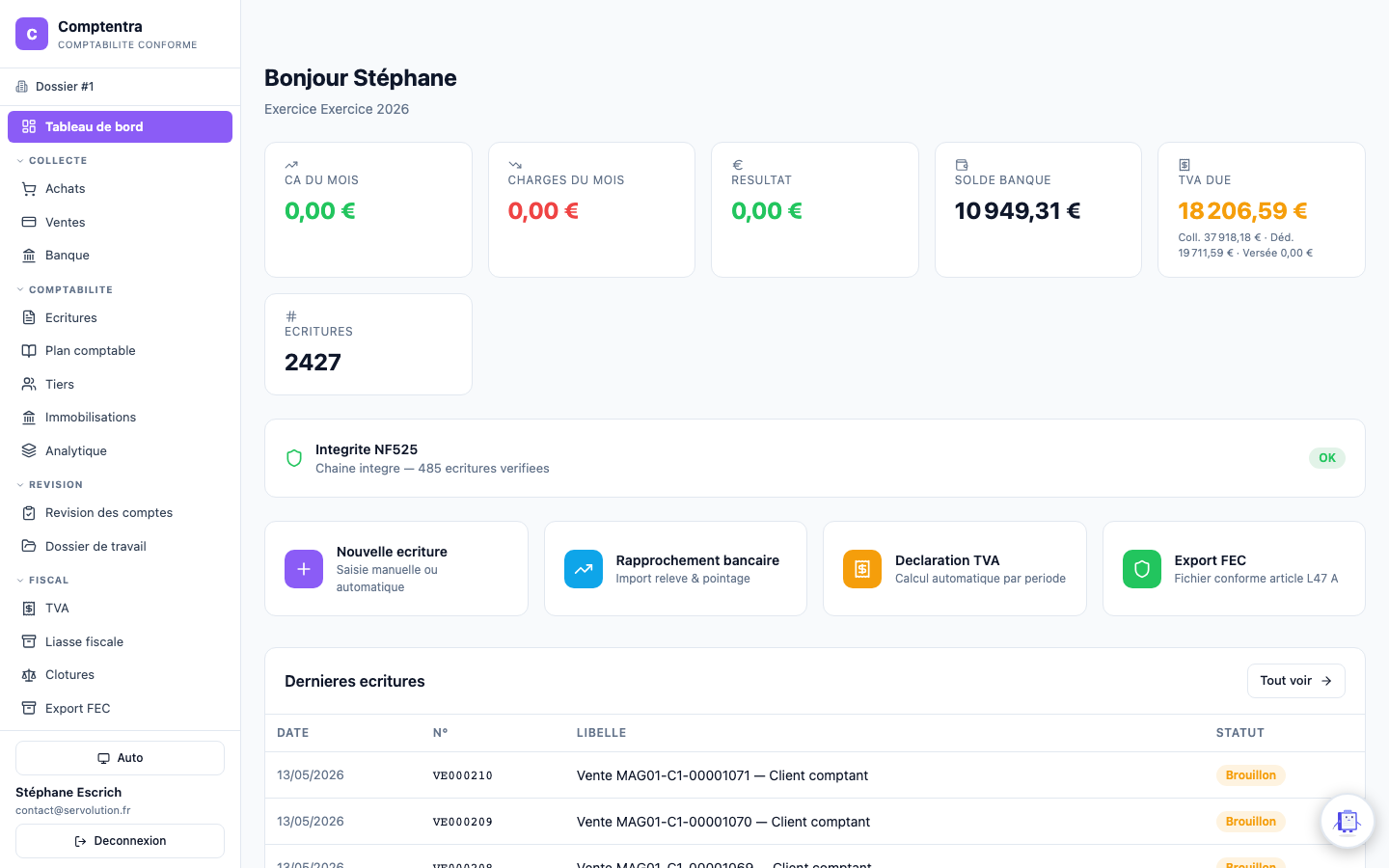1389x868 pixels.
Task: Open the CHARGES DU MOIS card
Action: point(591,210)
